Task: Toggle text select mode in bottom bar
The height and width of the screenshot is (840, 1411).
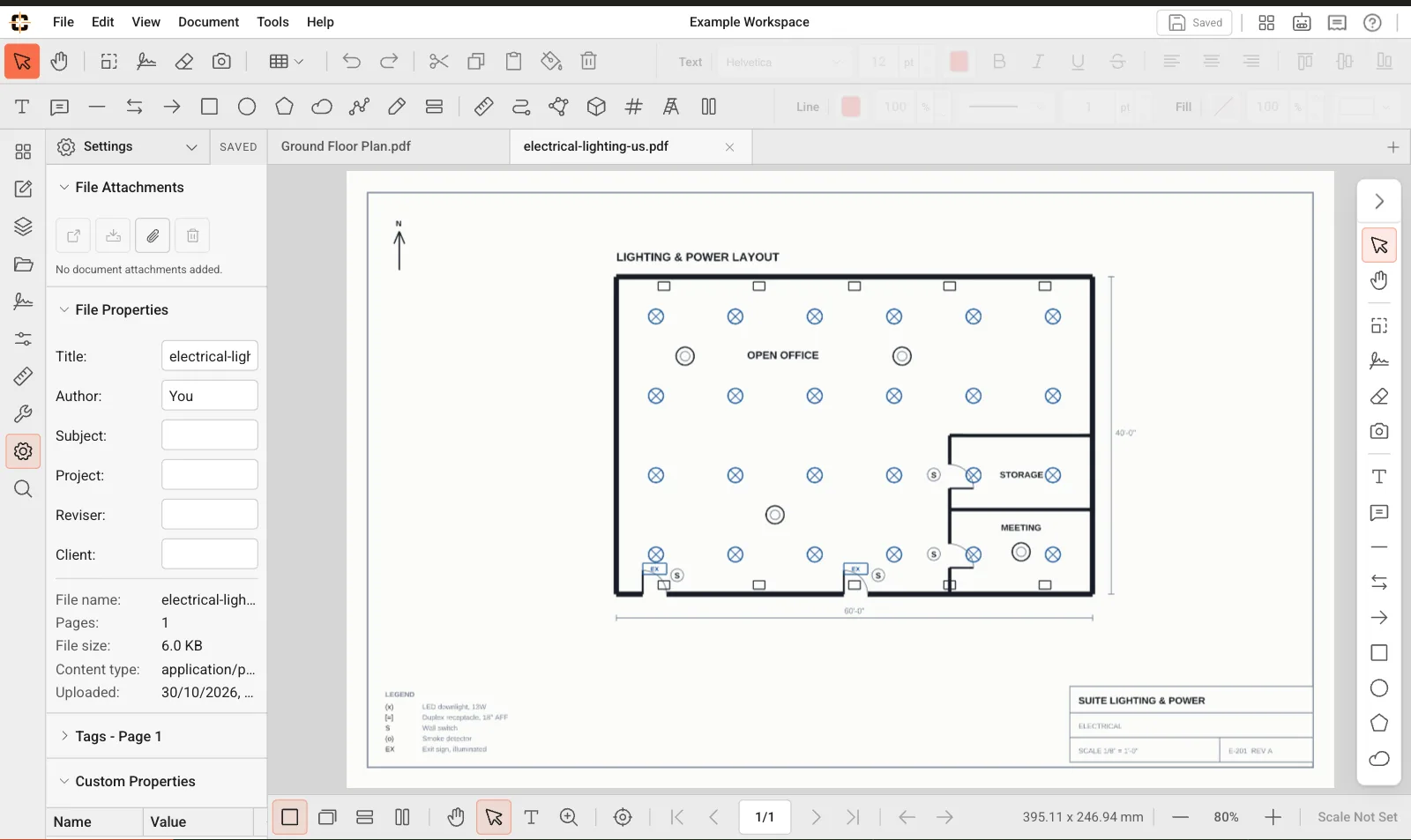Action: point(531,817)
